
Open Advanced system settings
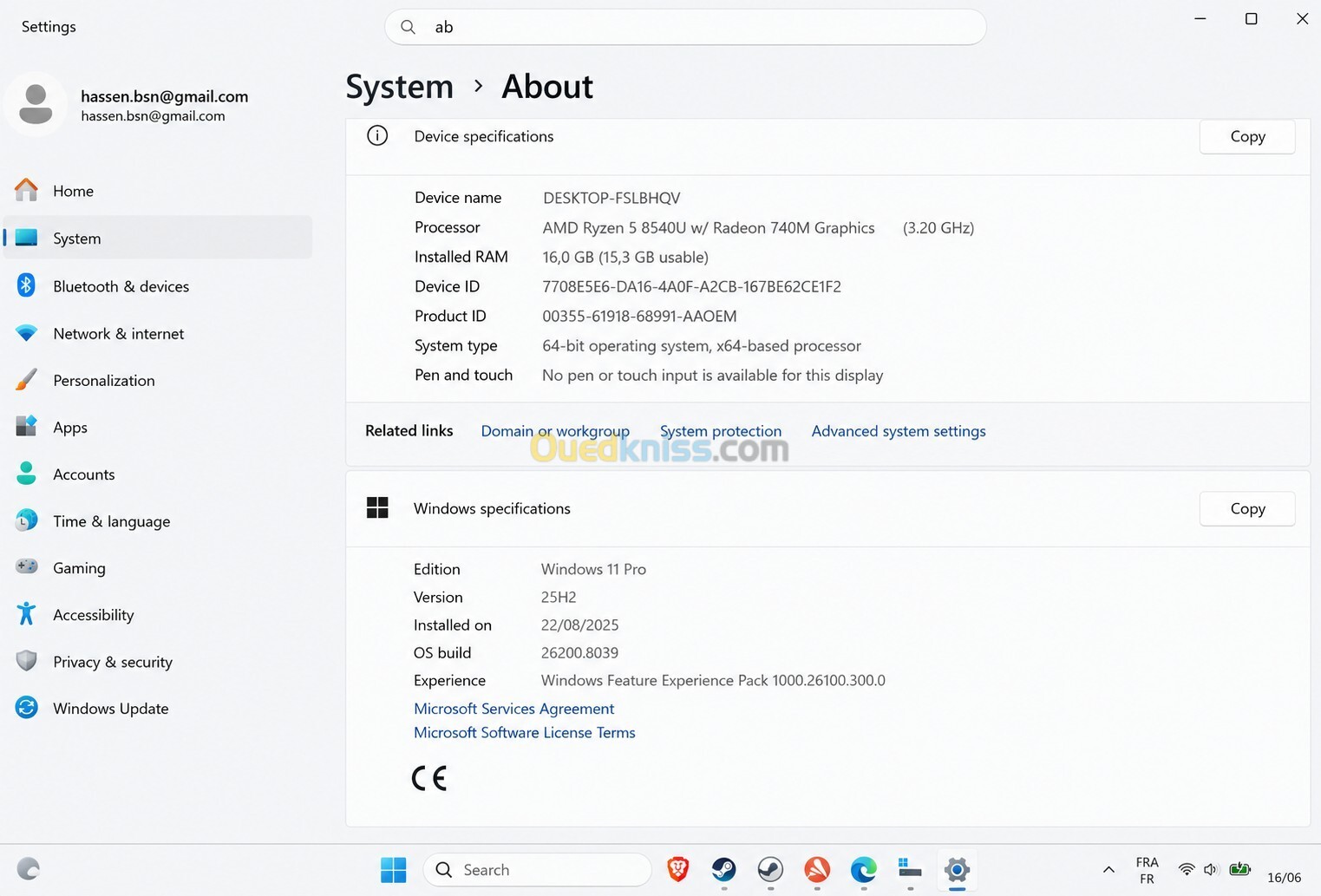pyautogui.click(x=899, y=431)
